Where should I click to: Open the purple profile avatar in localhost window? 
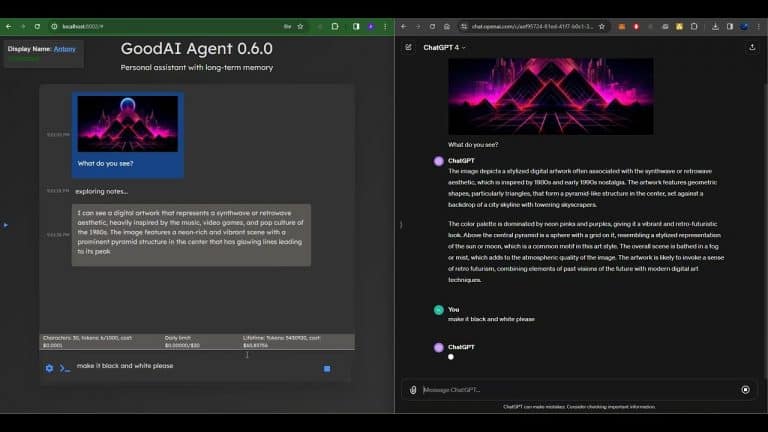(371, 26)
